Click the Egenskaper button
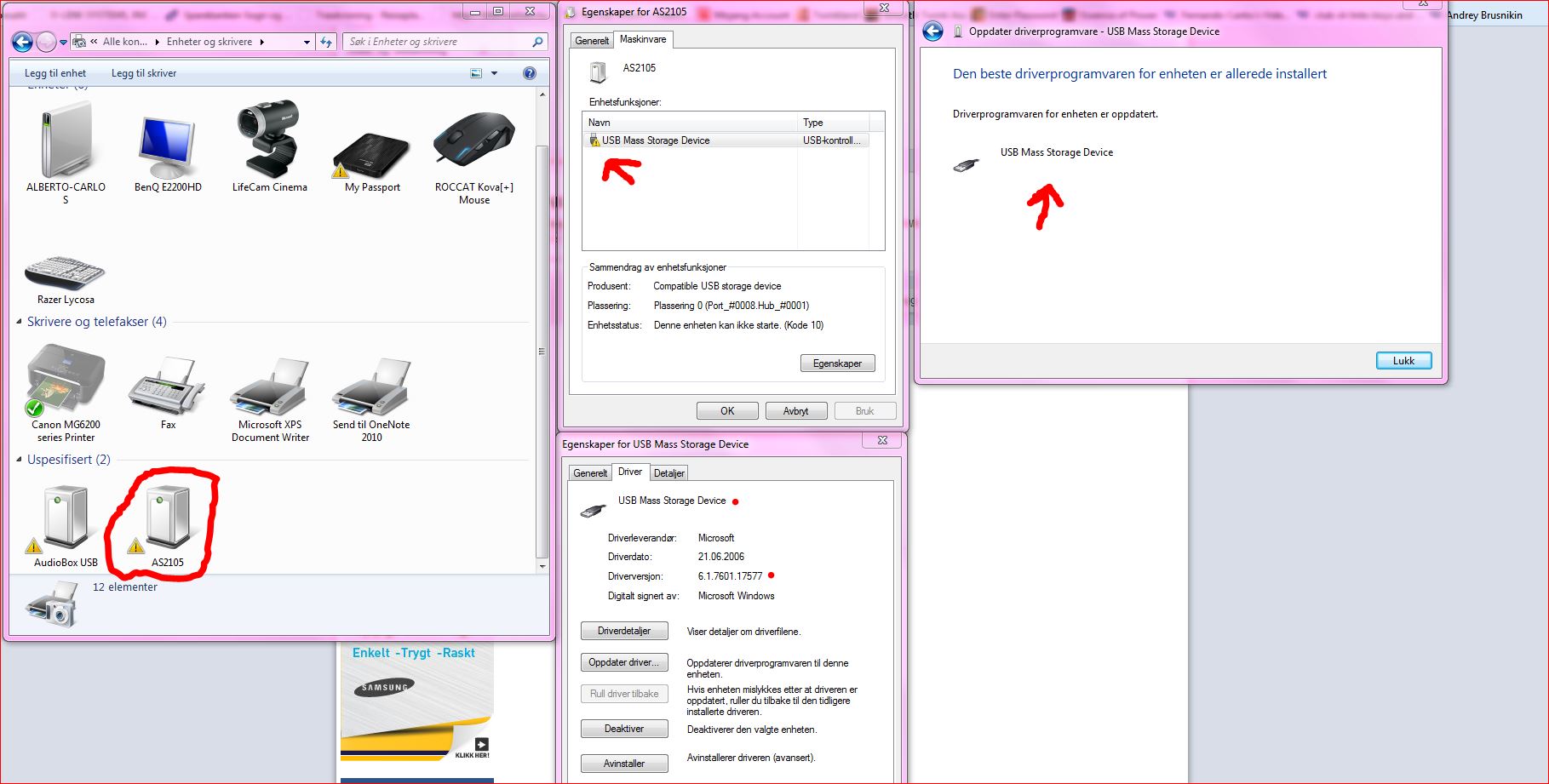1549x784 pixels. coord(837,363)
